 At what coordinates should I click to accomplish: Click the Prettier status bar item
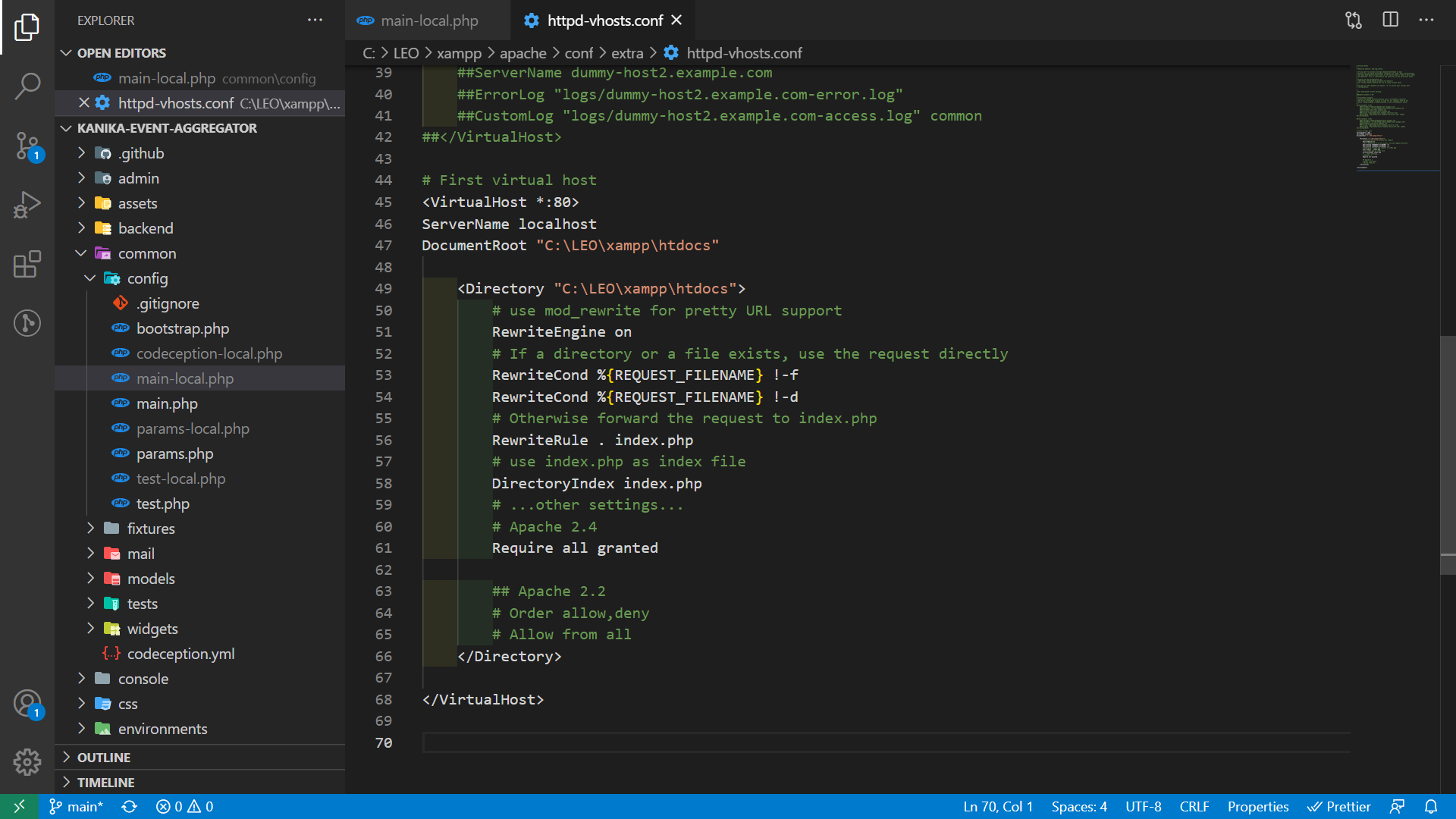pyautogui.click(x=1339, y=806)
